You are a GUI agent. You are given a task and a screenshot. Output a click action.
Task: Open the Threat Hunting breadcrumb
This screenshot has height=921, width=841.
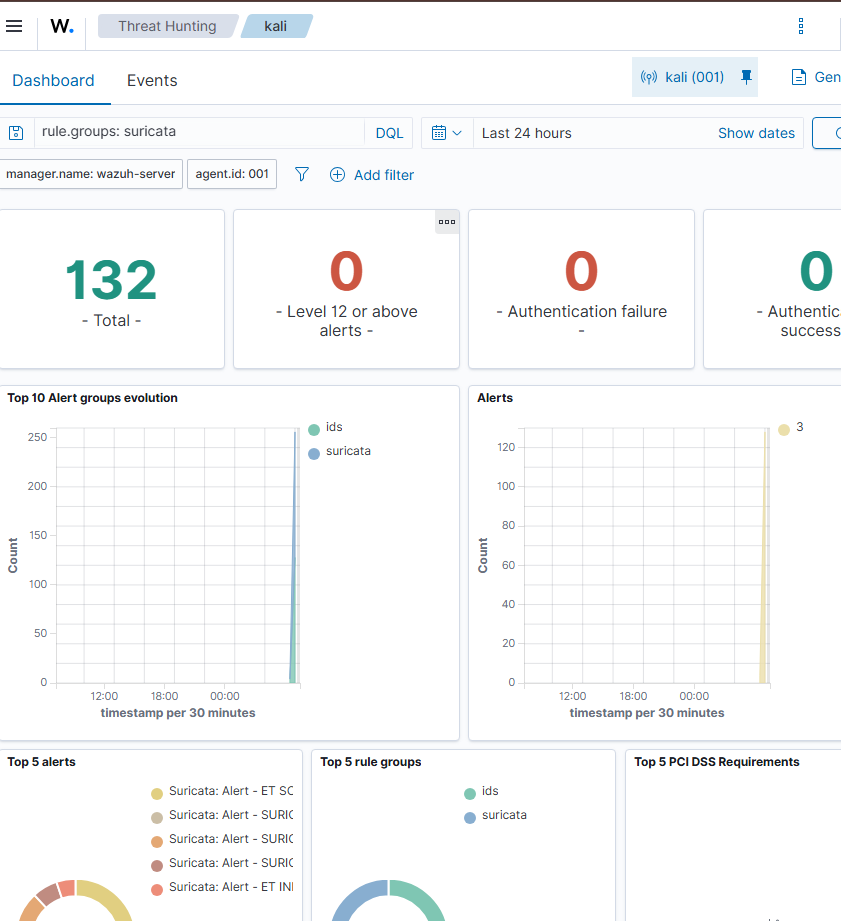(167, 26)
